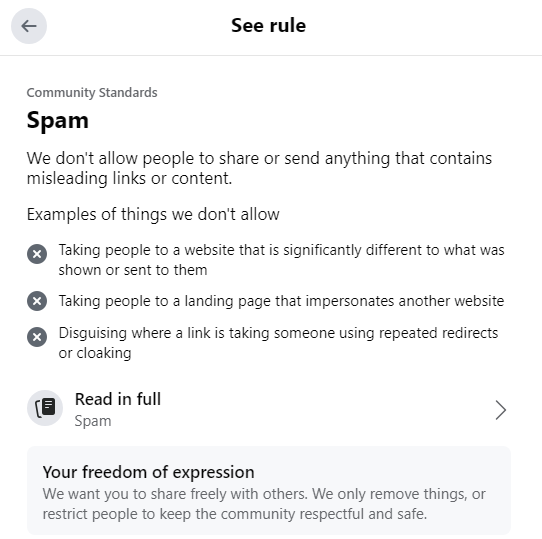Expand Read in full via the chevron arrow
542x539 pixels.
[501, 410]
